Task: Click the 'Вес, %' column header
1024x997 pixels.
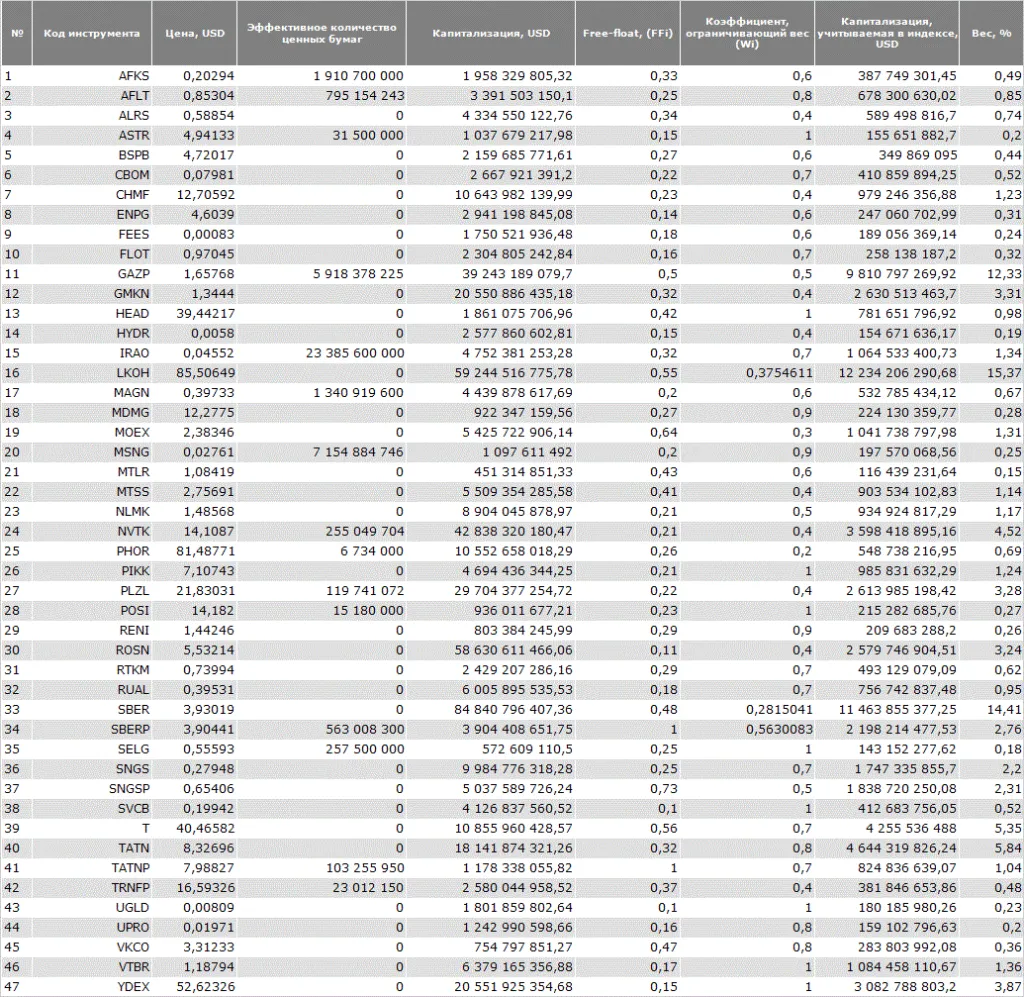Action: pyautogui.click(x=990, y=33)
